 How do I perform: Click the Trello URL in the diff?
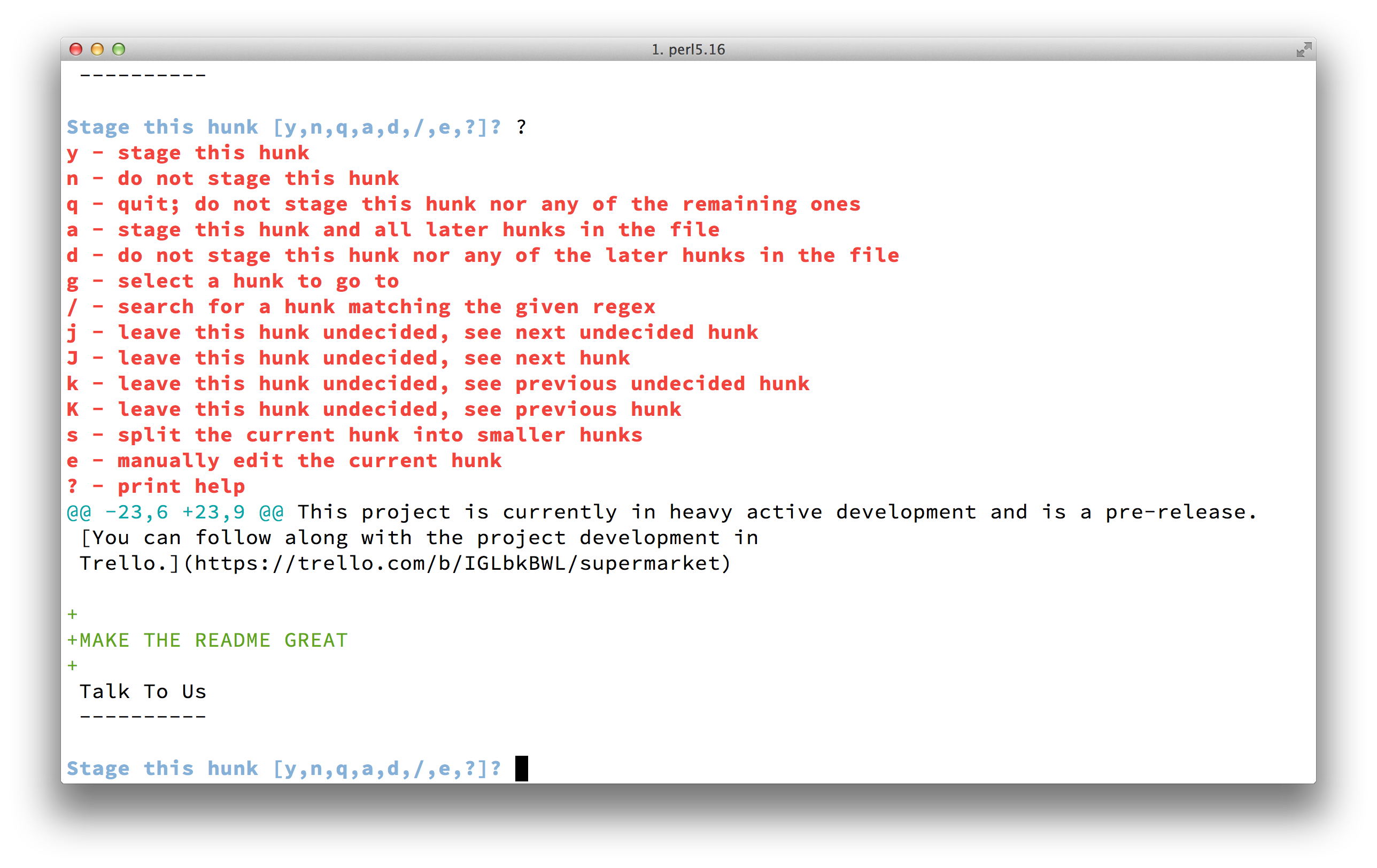coord(457,563)
